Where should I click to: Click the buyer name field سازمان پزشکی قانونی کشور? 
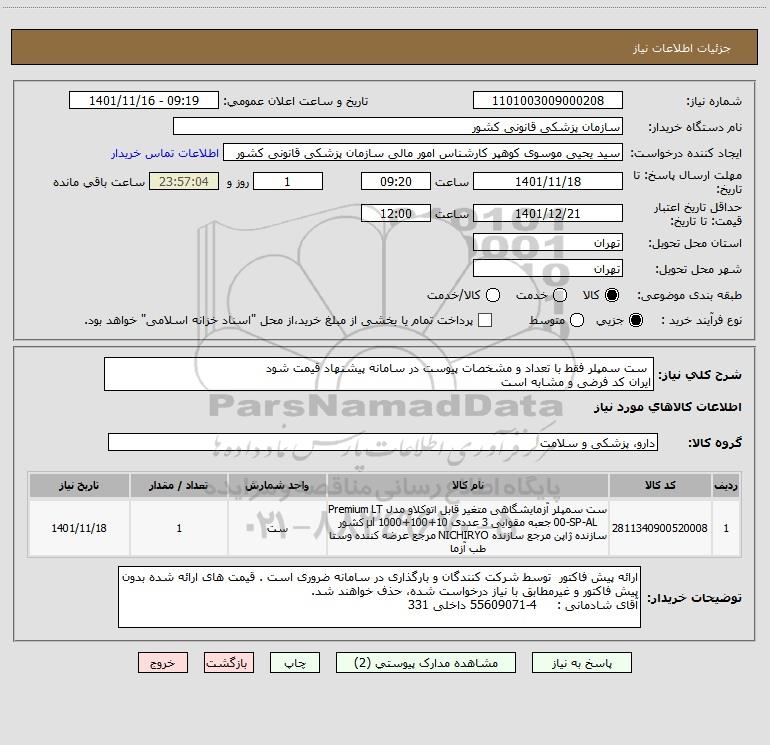(x=398, y=127)
